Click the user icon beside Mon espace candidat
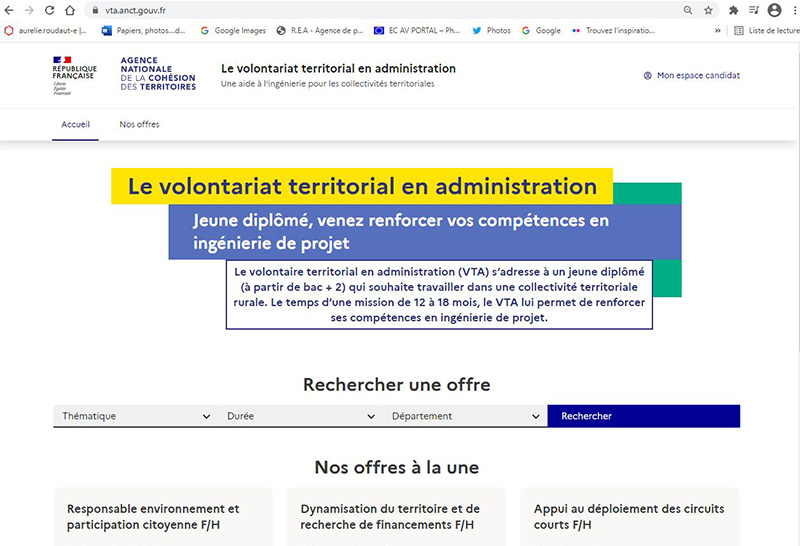This screenshot has height=546, width=800. coord(647,76)
